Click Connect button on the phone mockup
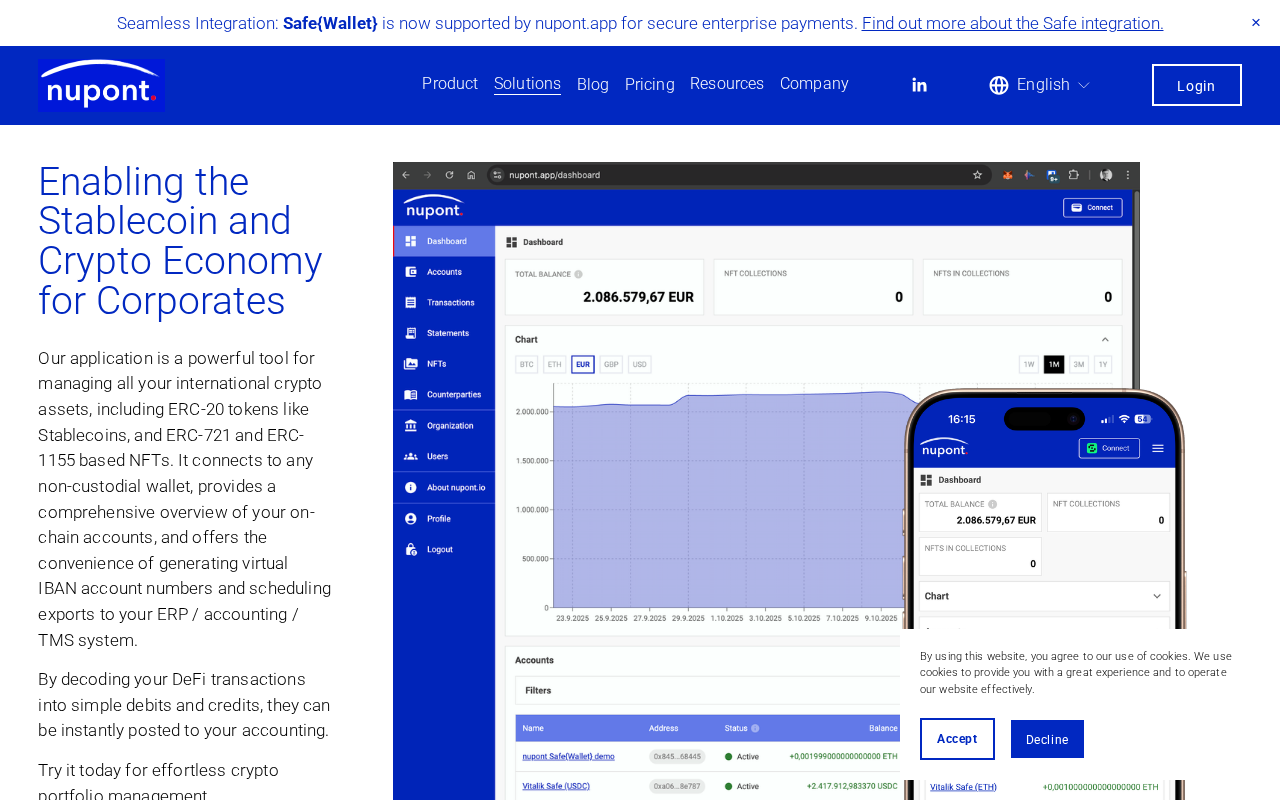This screenshot has height=800, width=1280. pyautogui.click(x=1109, y=448)
